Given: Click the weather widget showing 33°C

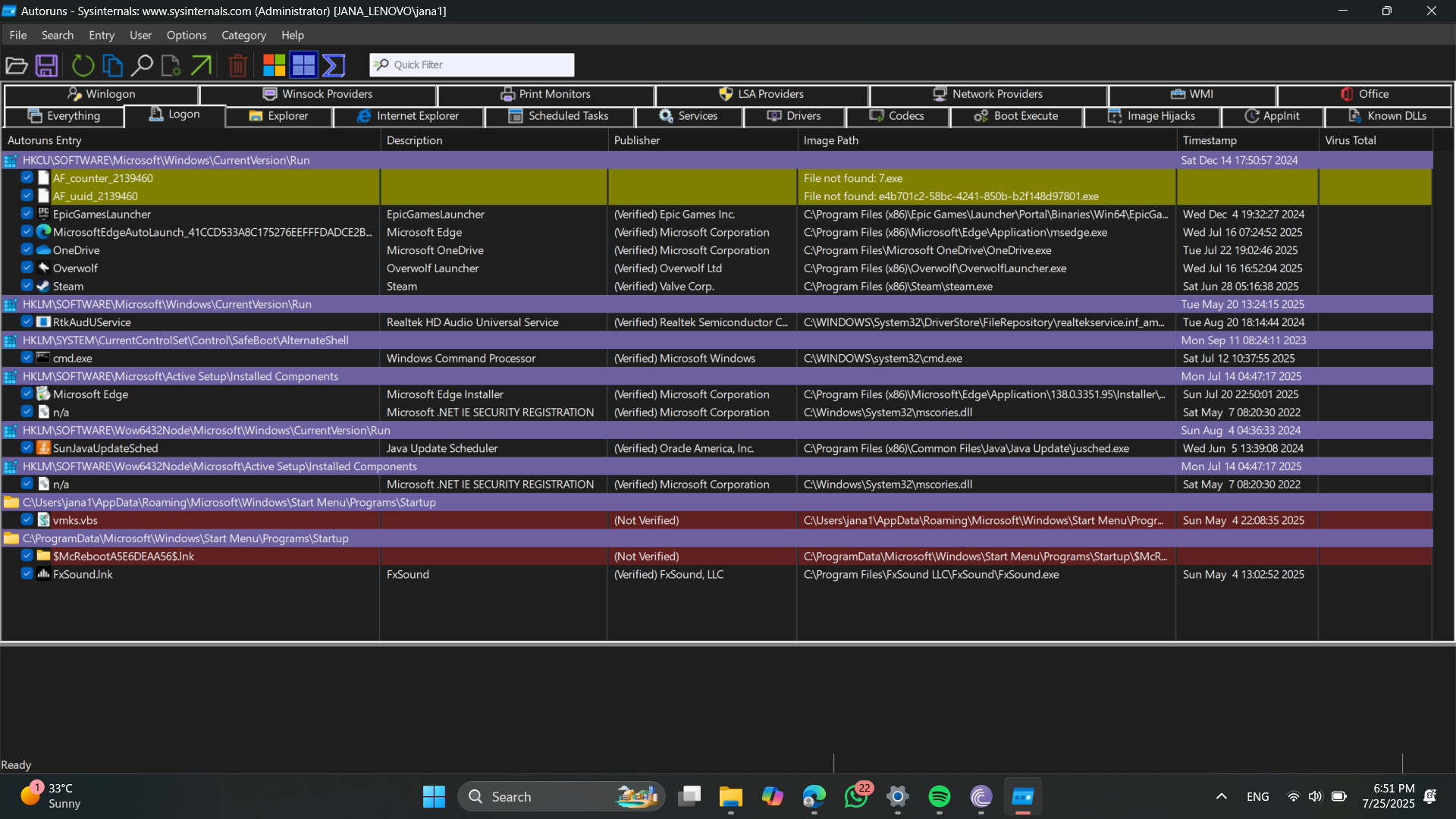Looking at the screenshot, I should tap(52, 796).
